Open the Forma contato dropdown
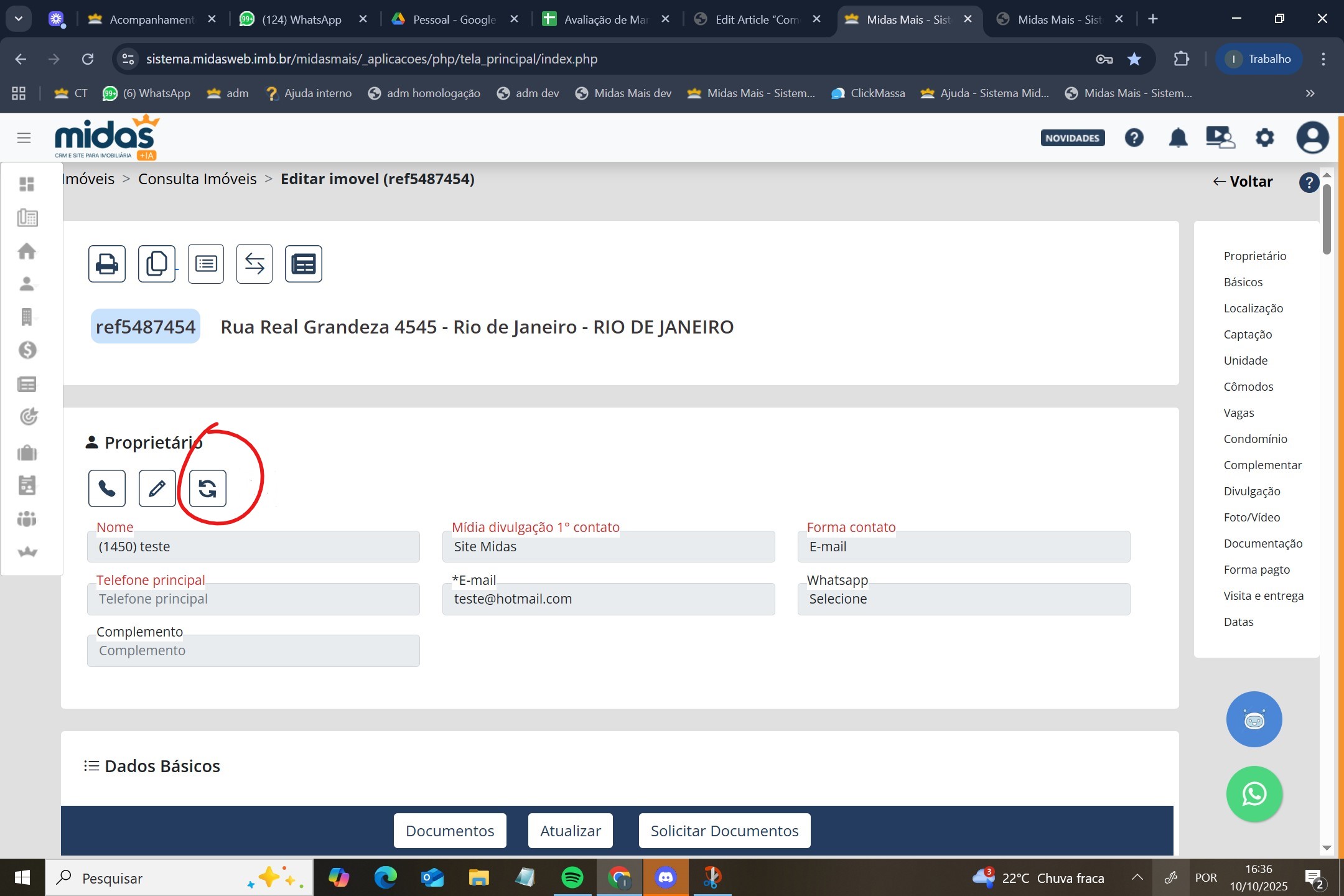This screenshot has height=896, width=1344. pos(963,547)
